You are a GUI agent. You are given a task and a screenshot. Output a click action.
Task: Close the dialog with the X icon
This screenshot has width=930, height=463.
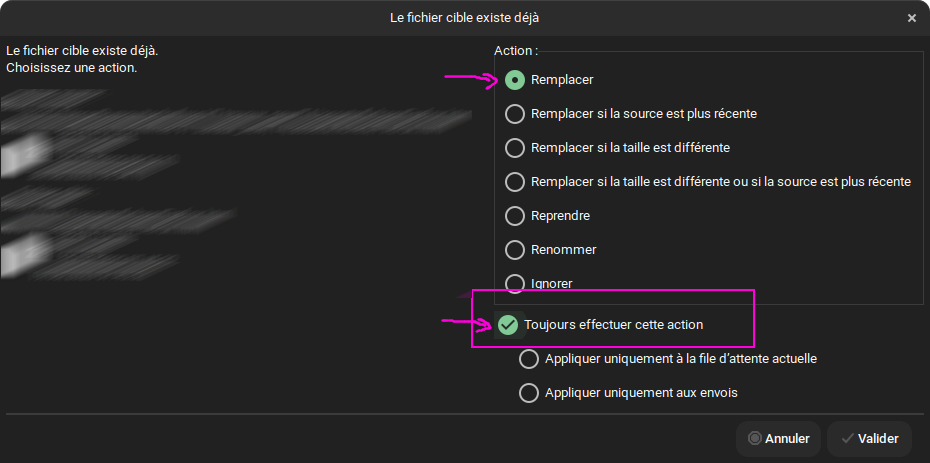point(912,18)
